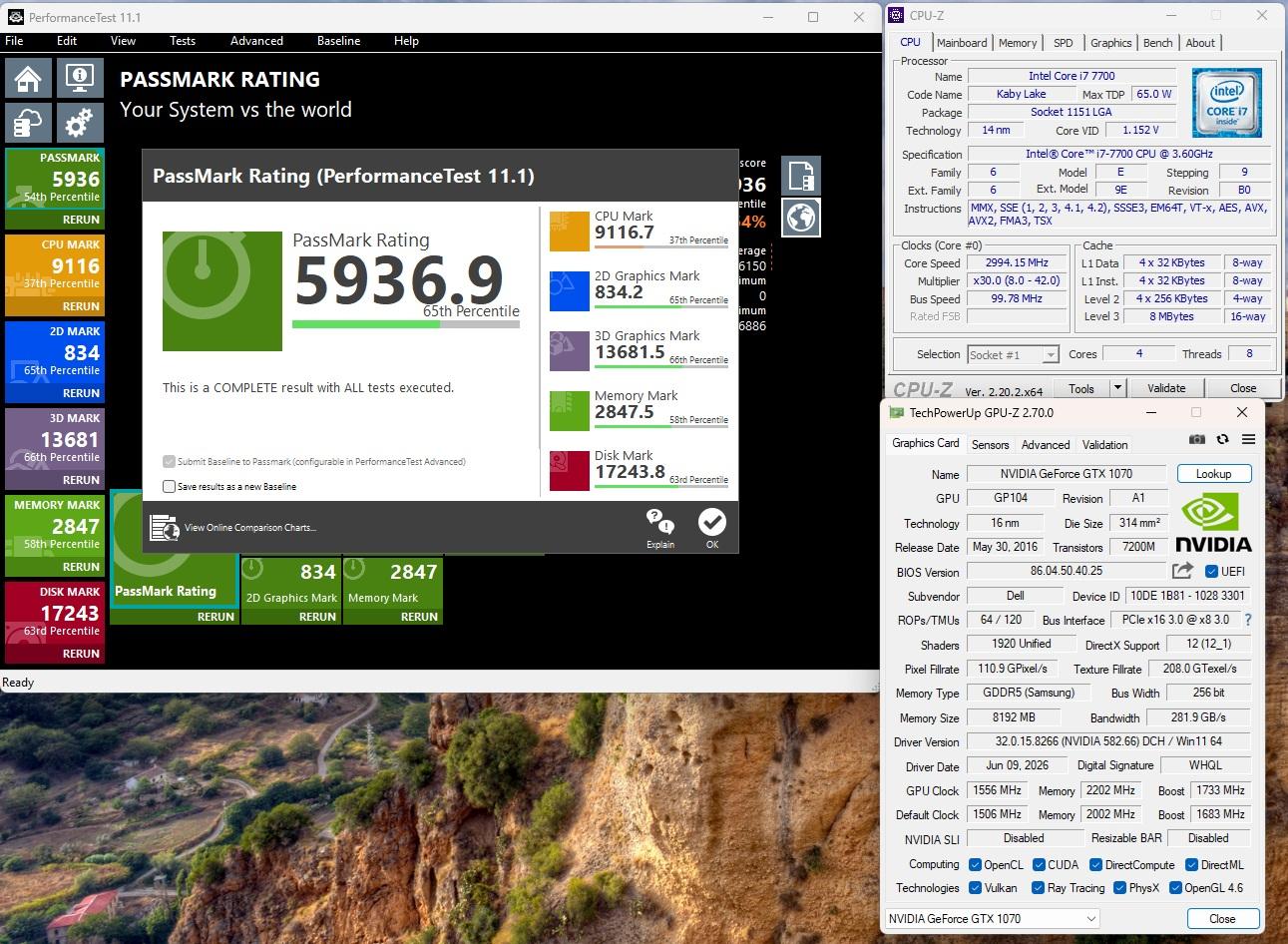Open the cloud baseline manager icon
The image size is (1288, 944).
28,123
